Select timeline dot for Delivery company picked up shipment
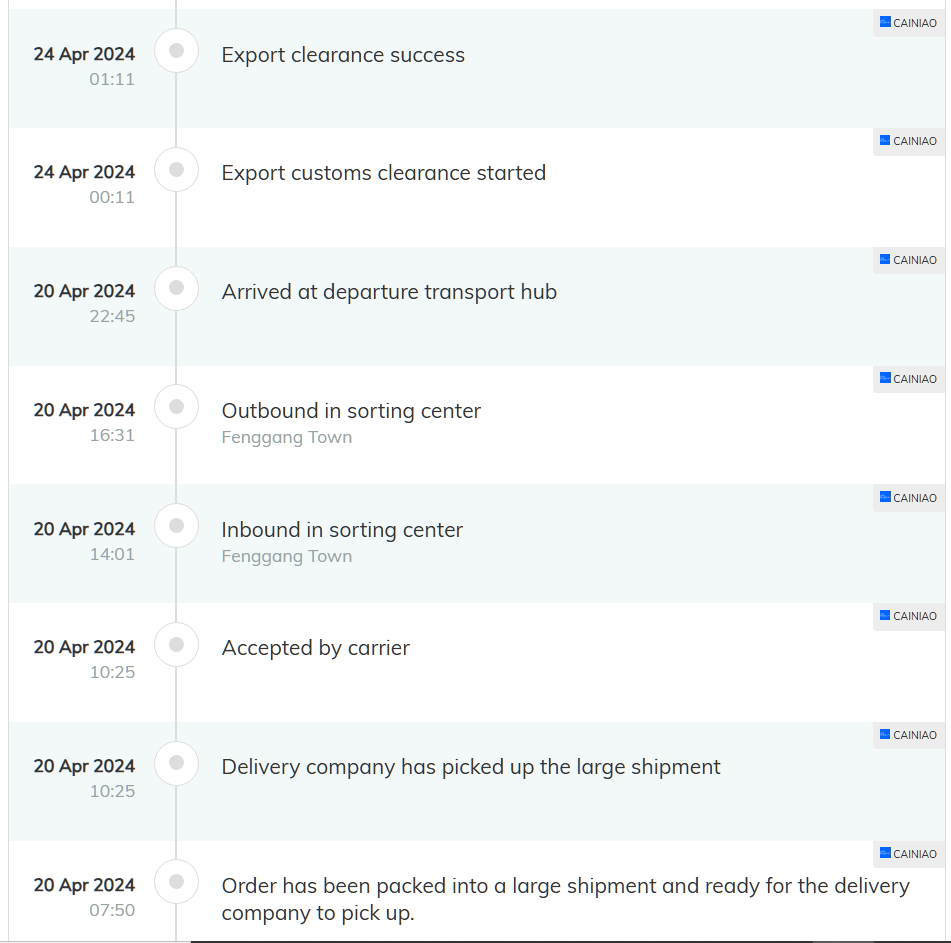Screen dimensions: 951x943 (x=177, y=763)
